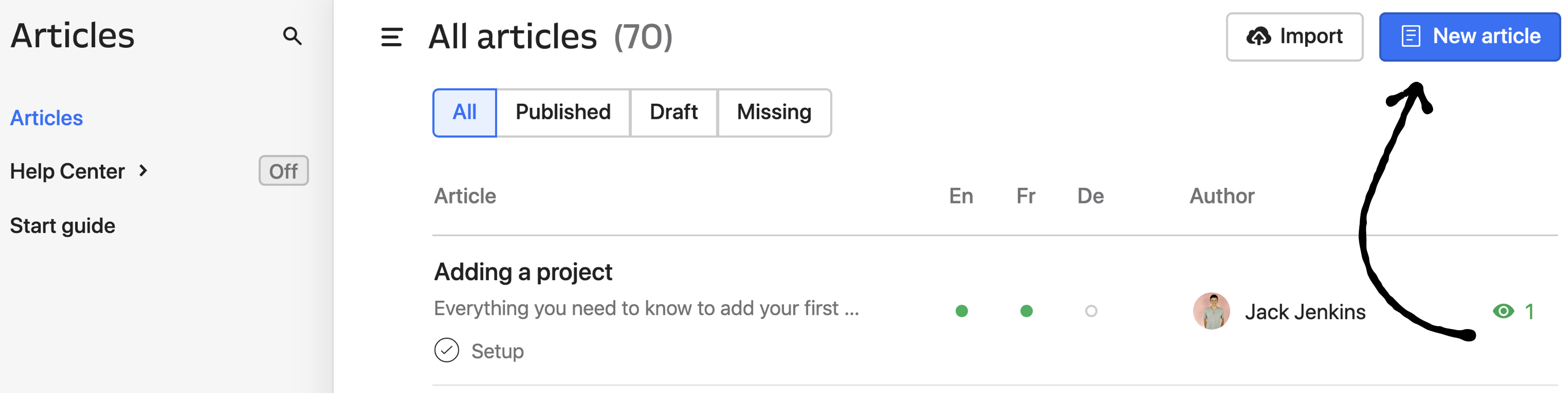Open the Start guide link
Screen dimensions: 1568x393
[63, 226]
